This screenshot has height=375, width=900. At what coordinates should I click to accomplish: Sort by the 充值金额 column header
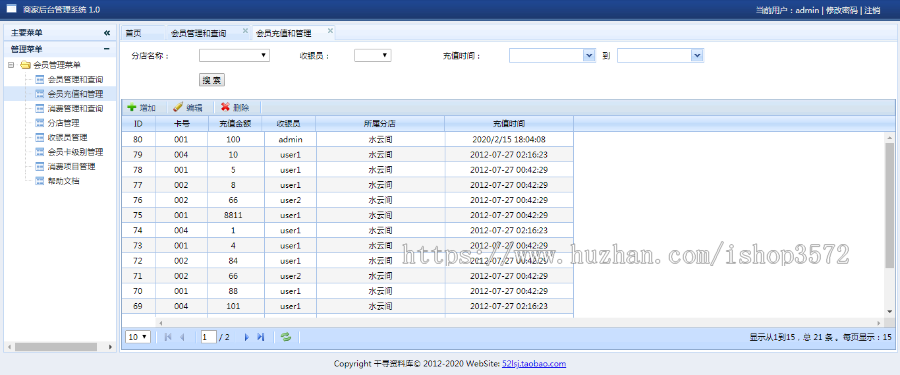(234, 123)
